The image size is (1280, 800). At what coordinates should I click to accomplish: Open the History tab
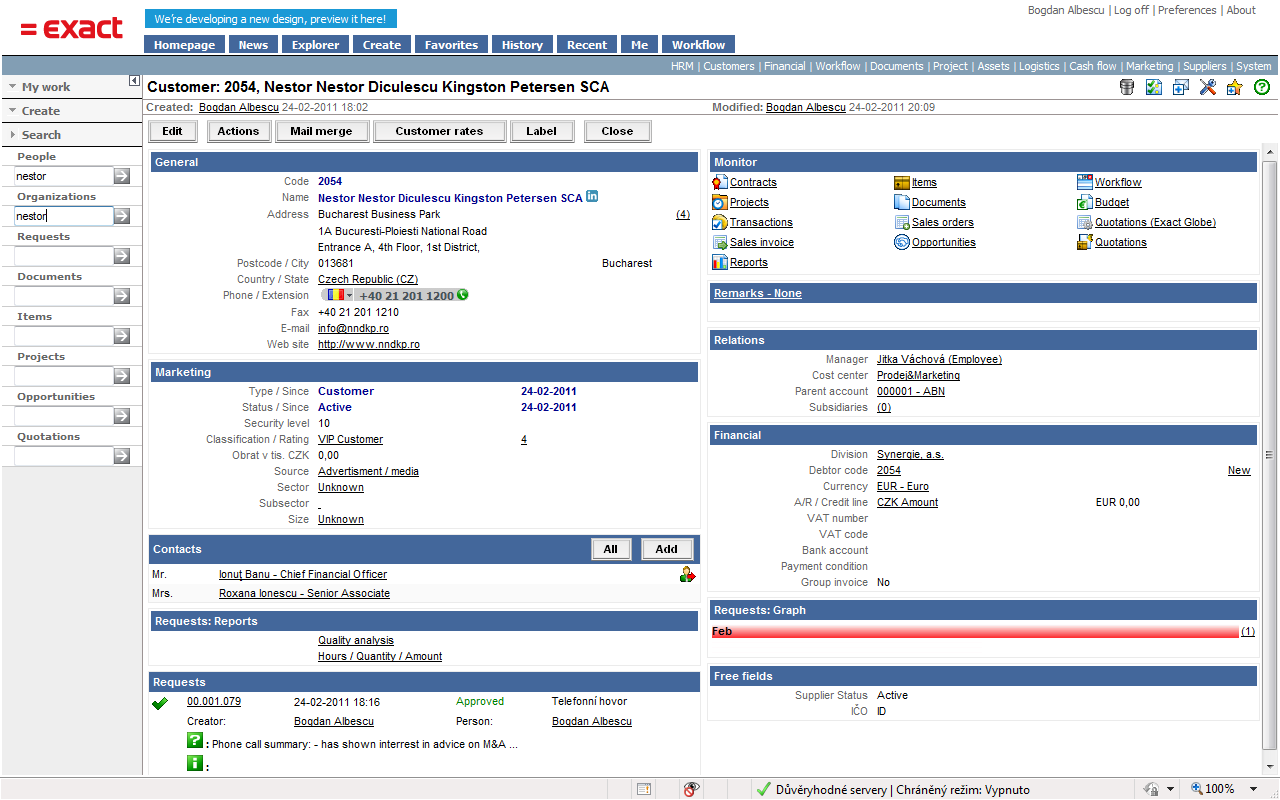pos(522,44)
